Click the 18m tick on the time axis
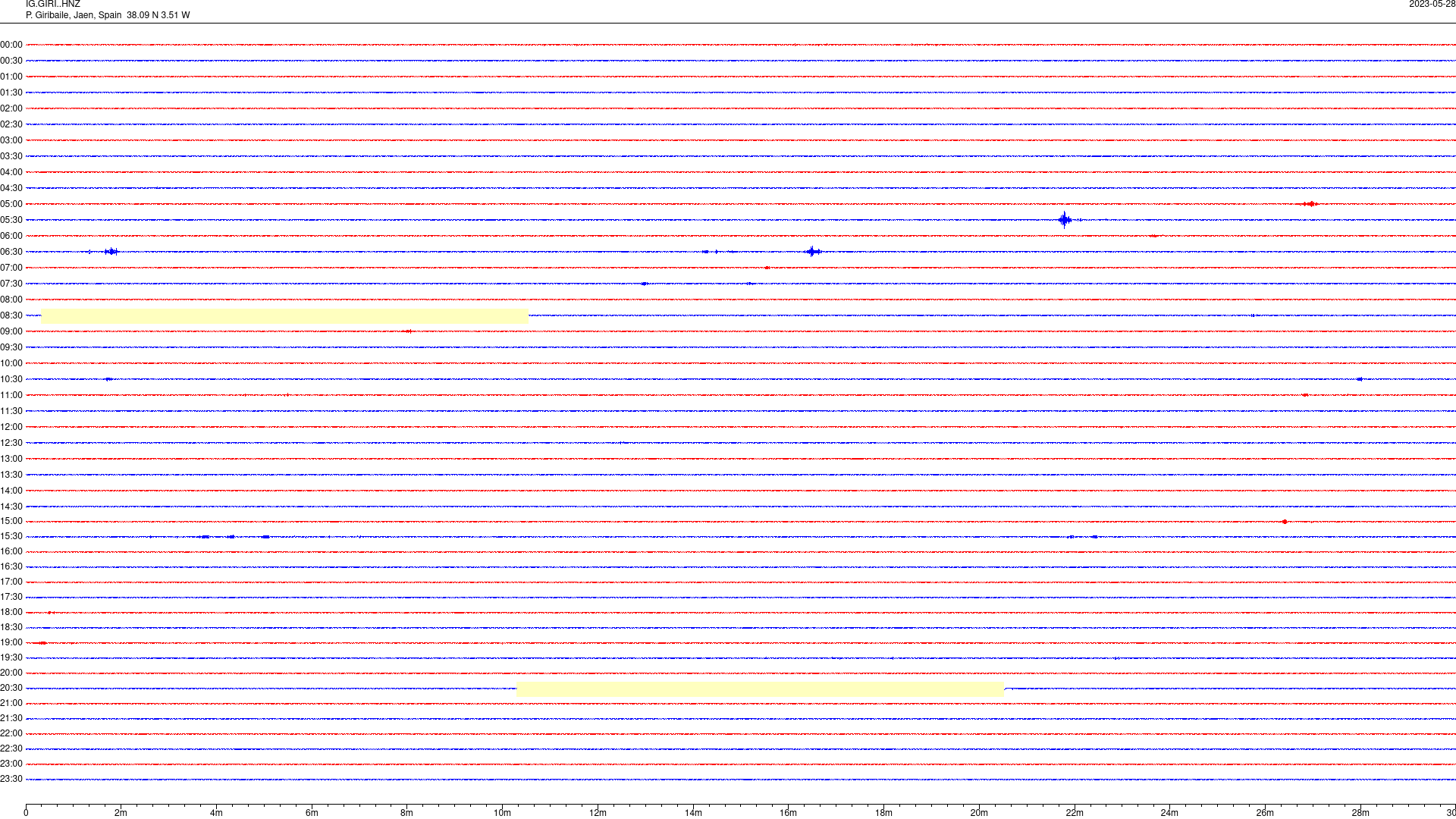Image resolution: width=1456 pixels, height=819 pixels. point(883,812)
